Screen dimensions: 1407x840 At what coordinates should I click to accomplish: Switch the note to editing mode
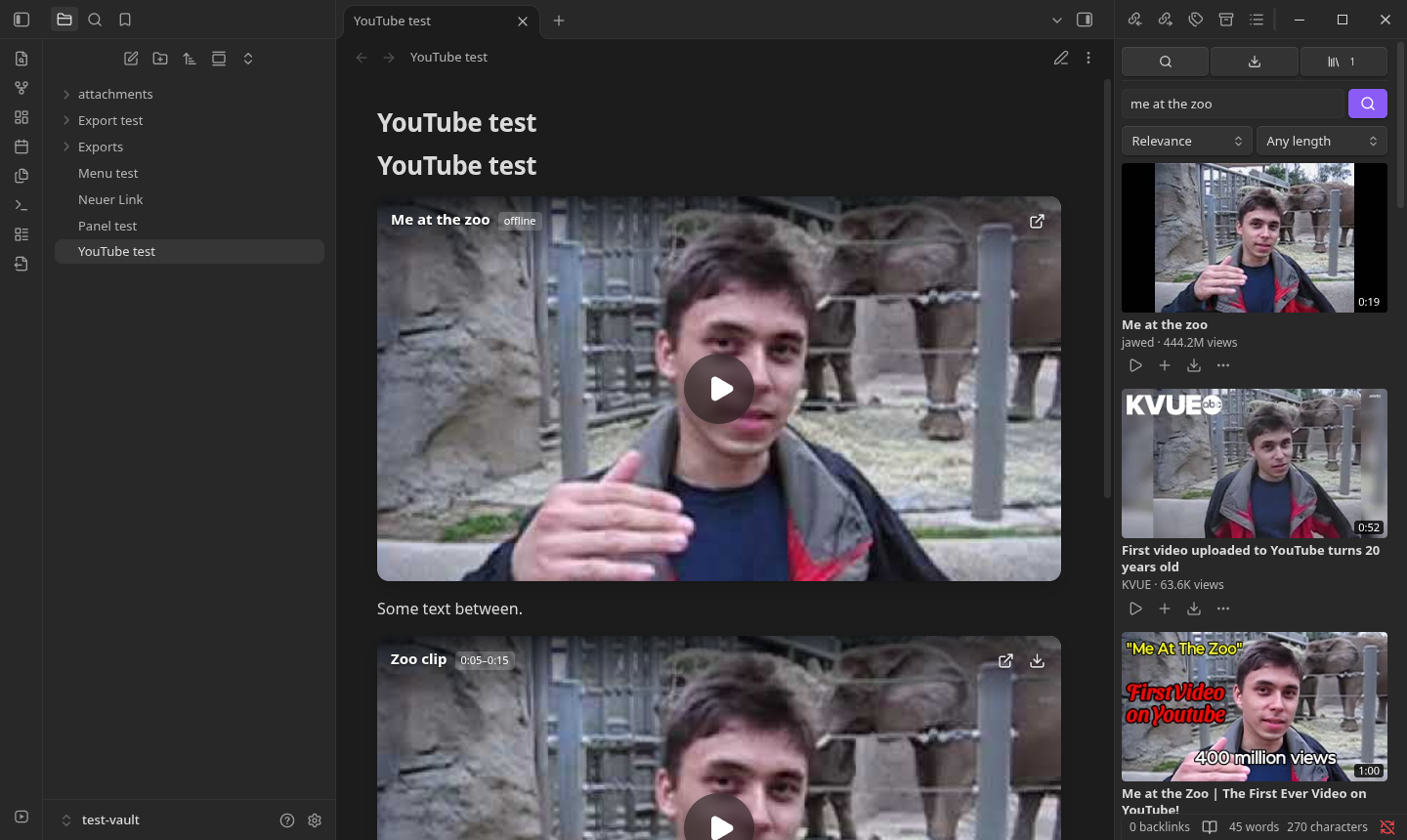click(x=1061, y=58)
